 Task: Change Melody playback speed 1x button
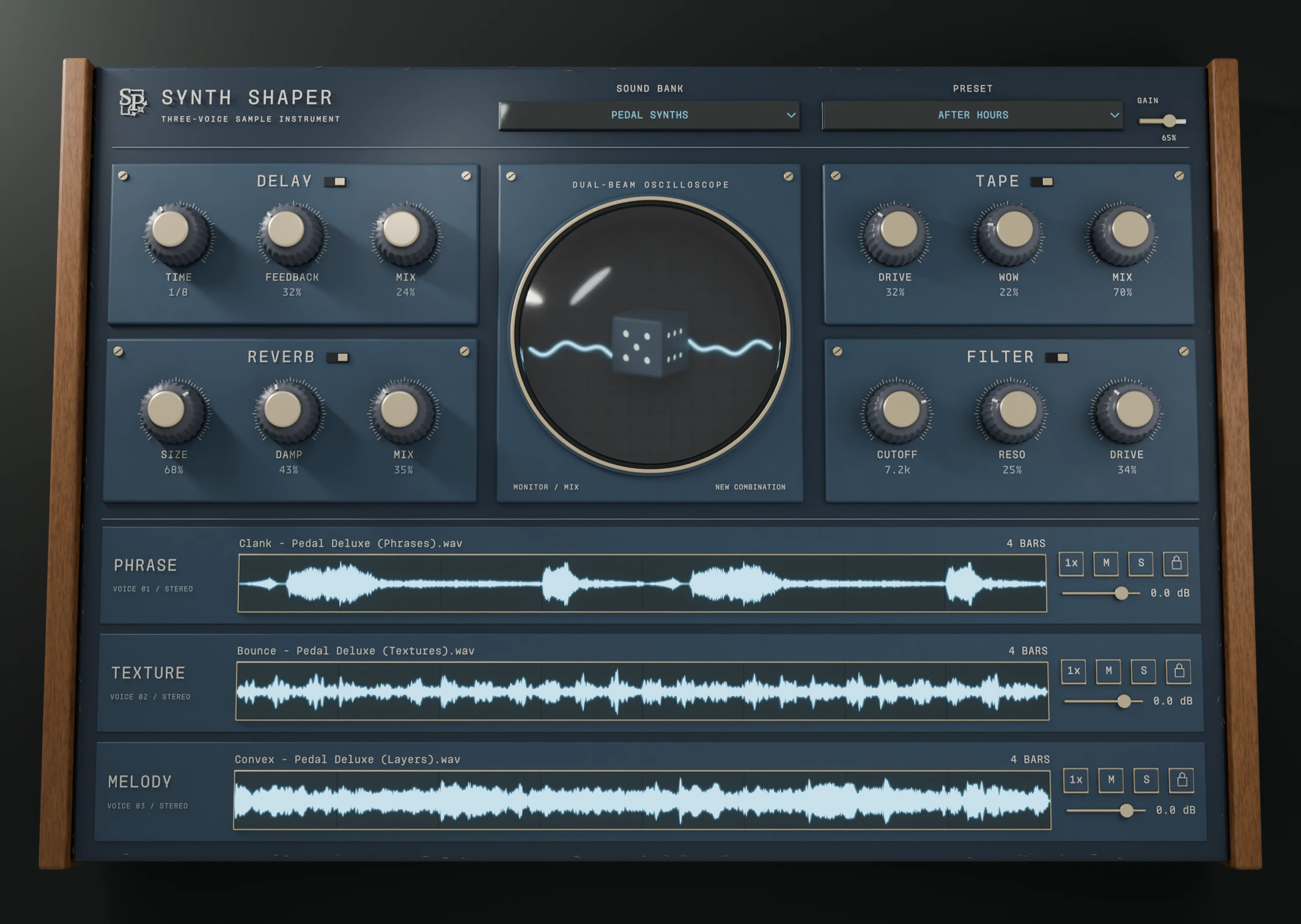click(1076, 780)
